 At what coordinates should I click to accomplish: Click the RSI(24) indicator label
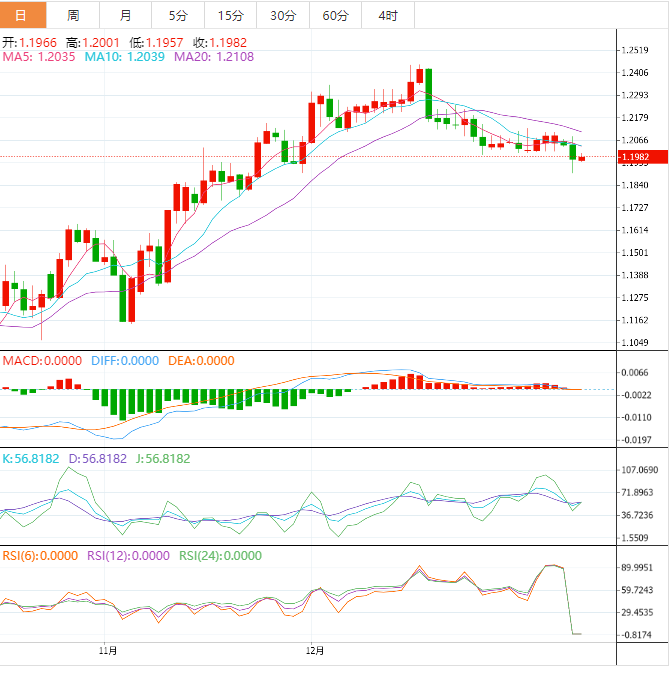[220, 556]
